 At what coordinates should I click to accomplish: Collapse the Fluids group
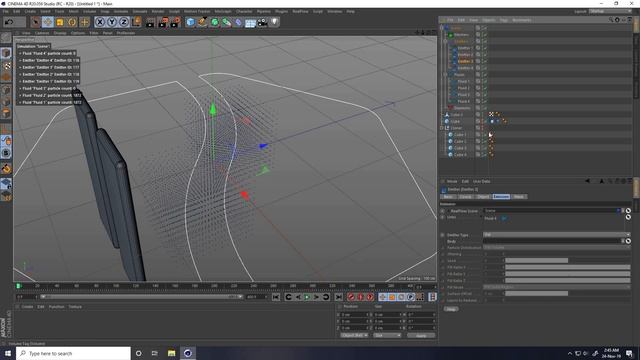(445, 75)
